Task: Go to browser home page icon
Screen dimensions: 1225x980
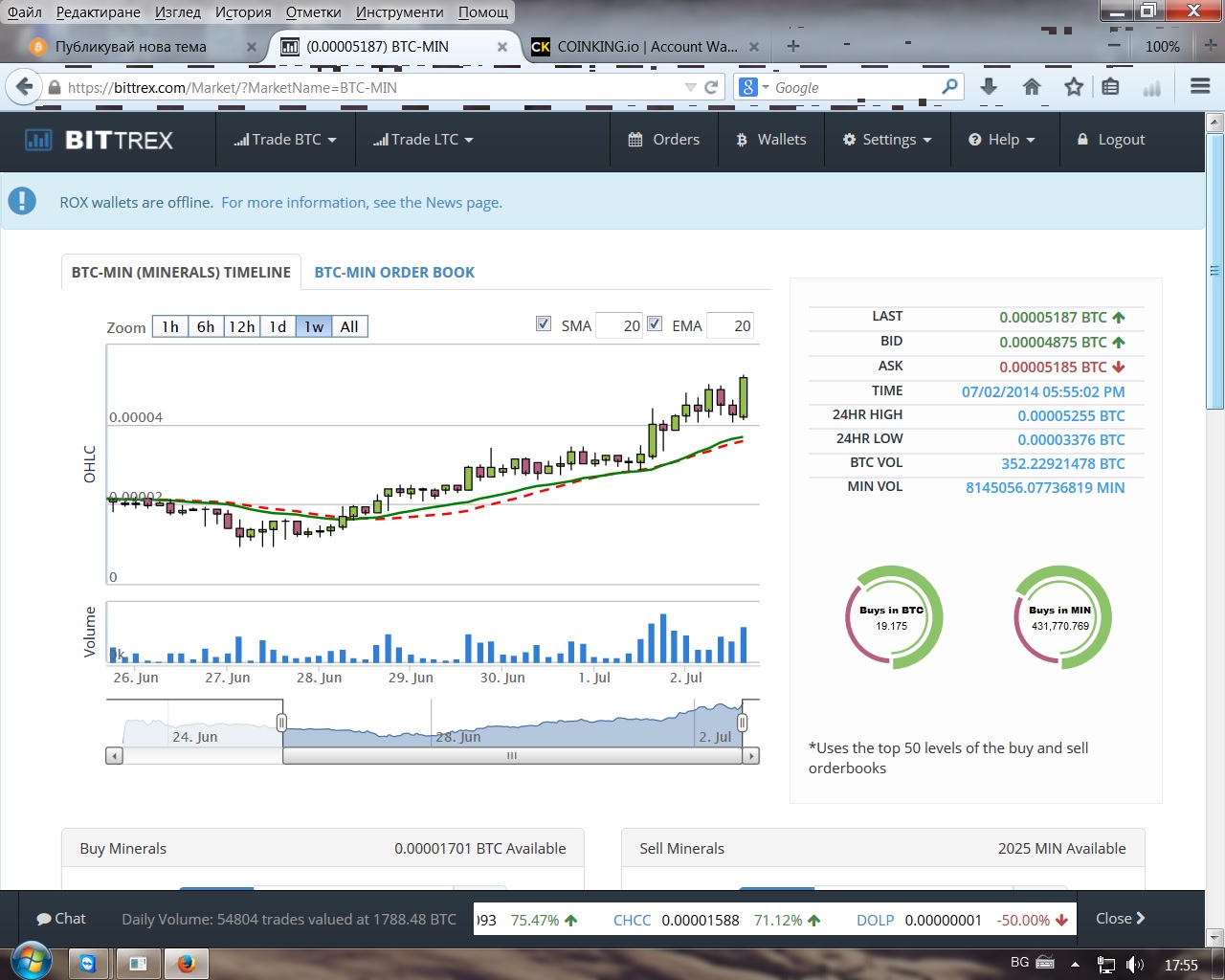Action: [1032, 87]
